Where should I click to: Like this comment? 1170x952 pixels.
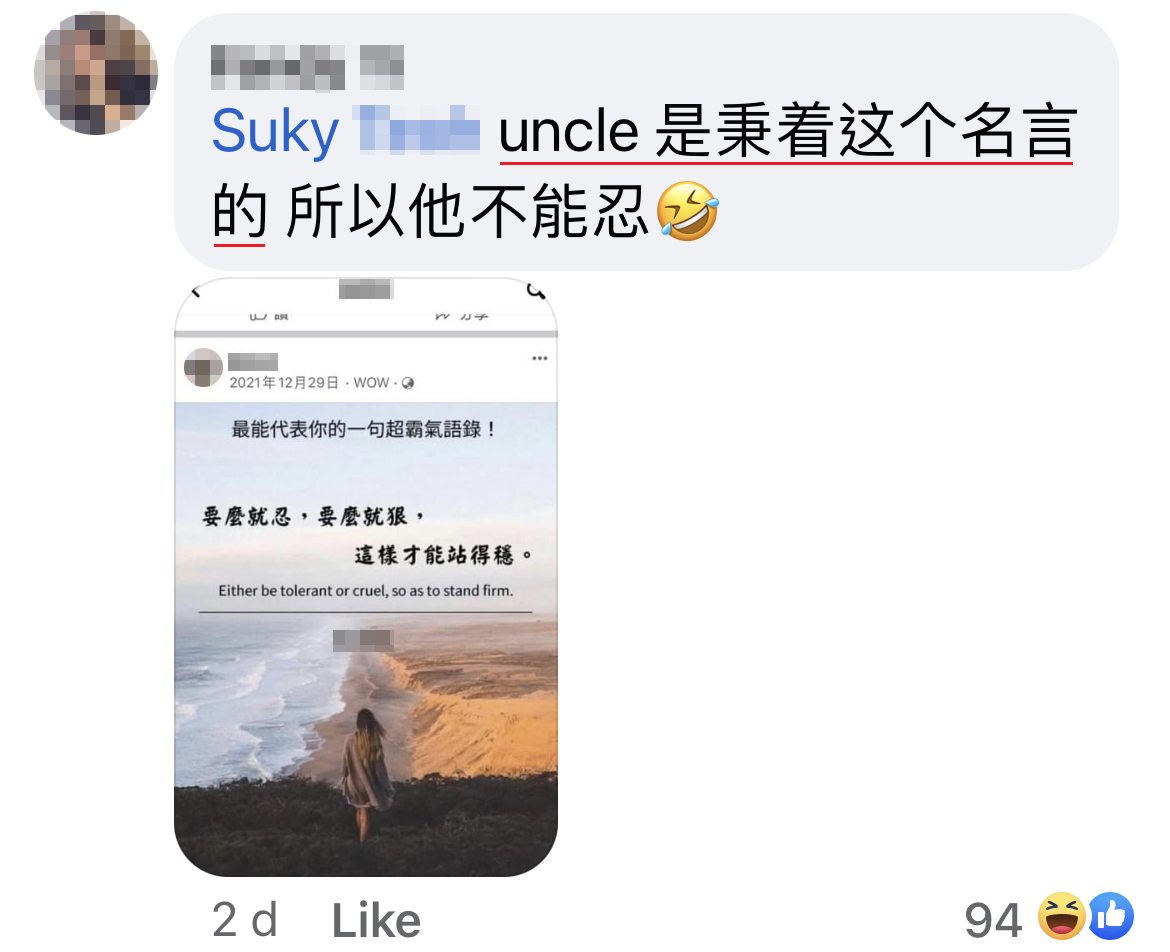(x=376, y=920)
